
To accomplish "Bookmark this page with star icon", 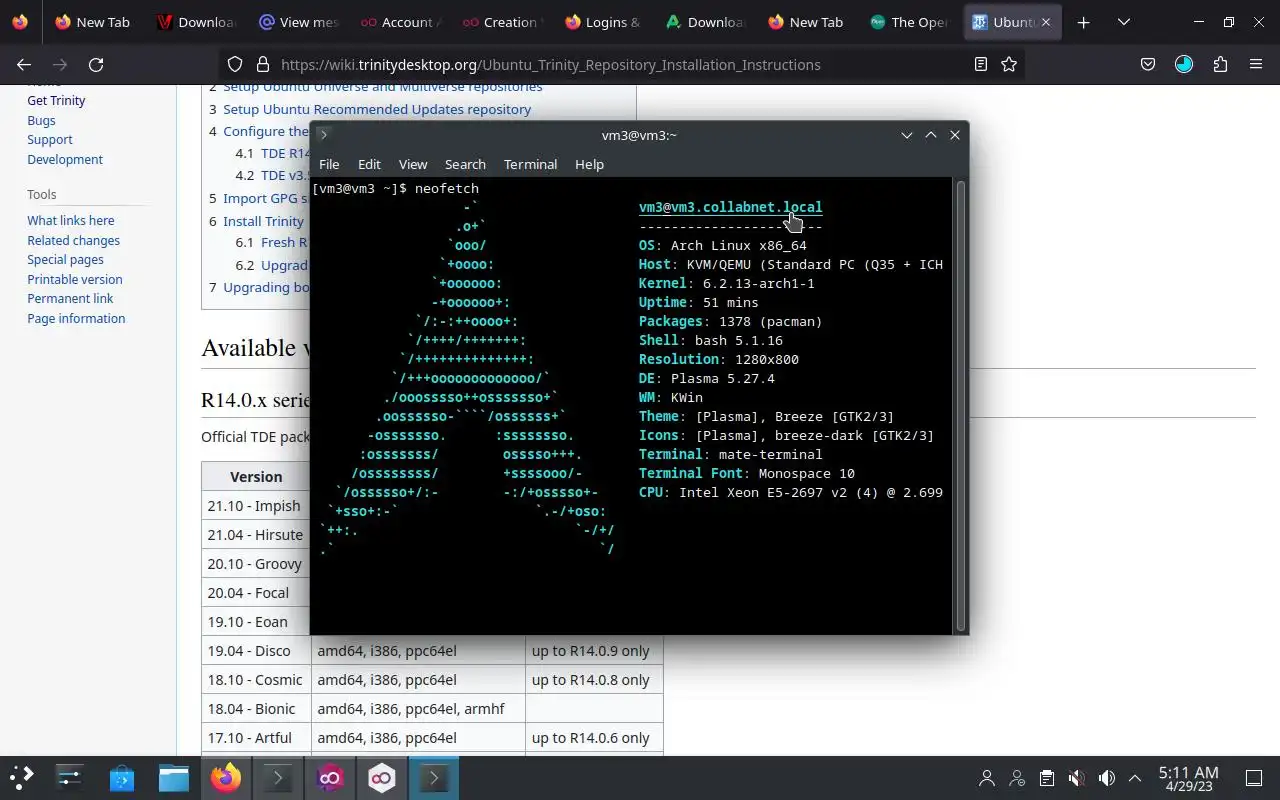I will (x=1009, y=64).
